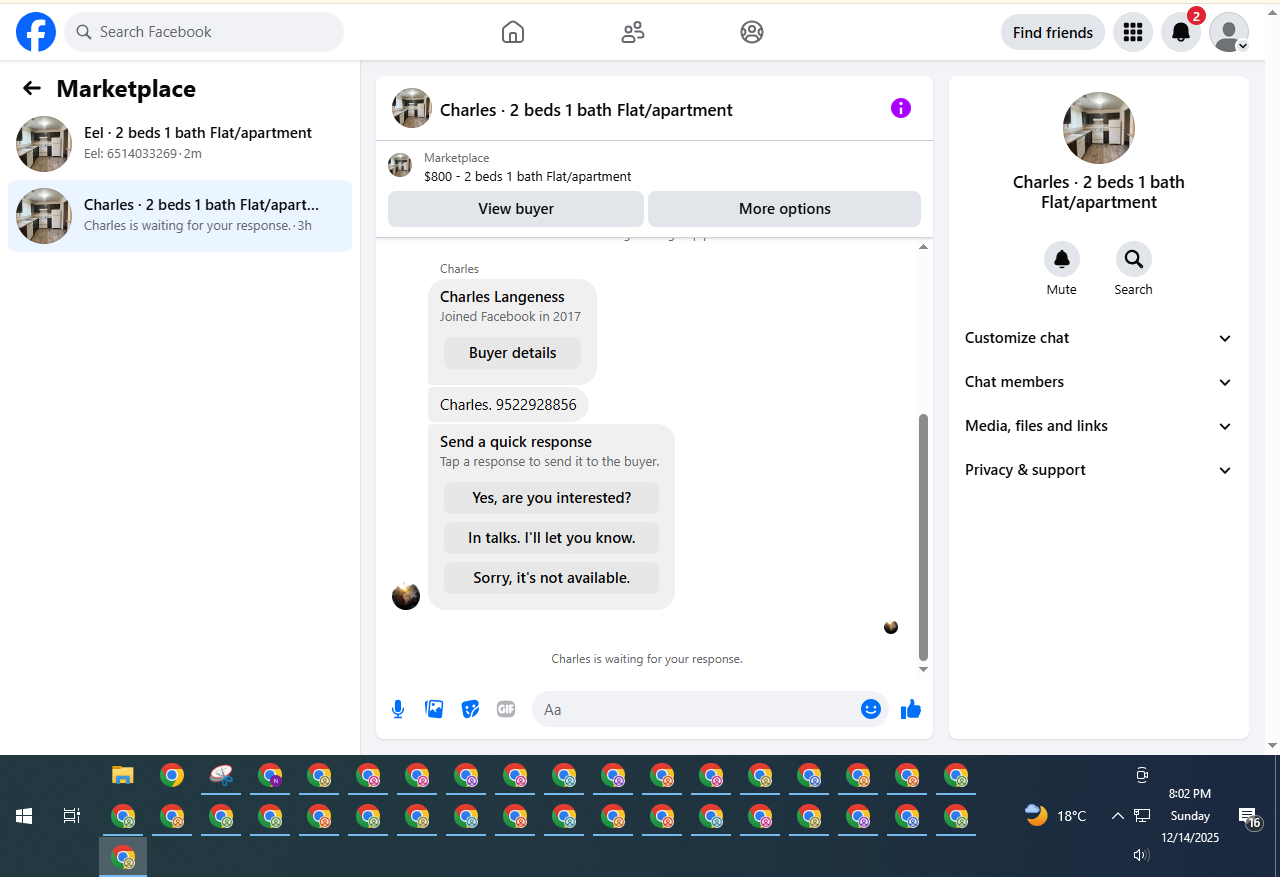Click the Find friends button
This screenshot has height=877, width=1280.
coord(1053,32)
